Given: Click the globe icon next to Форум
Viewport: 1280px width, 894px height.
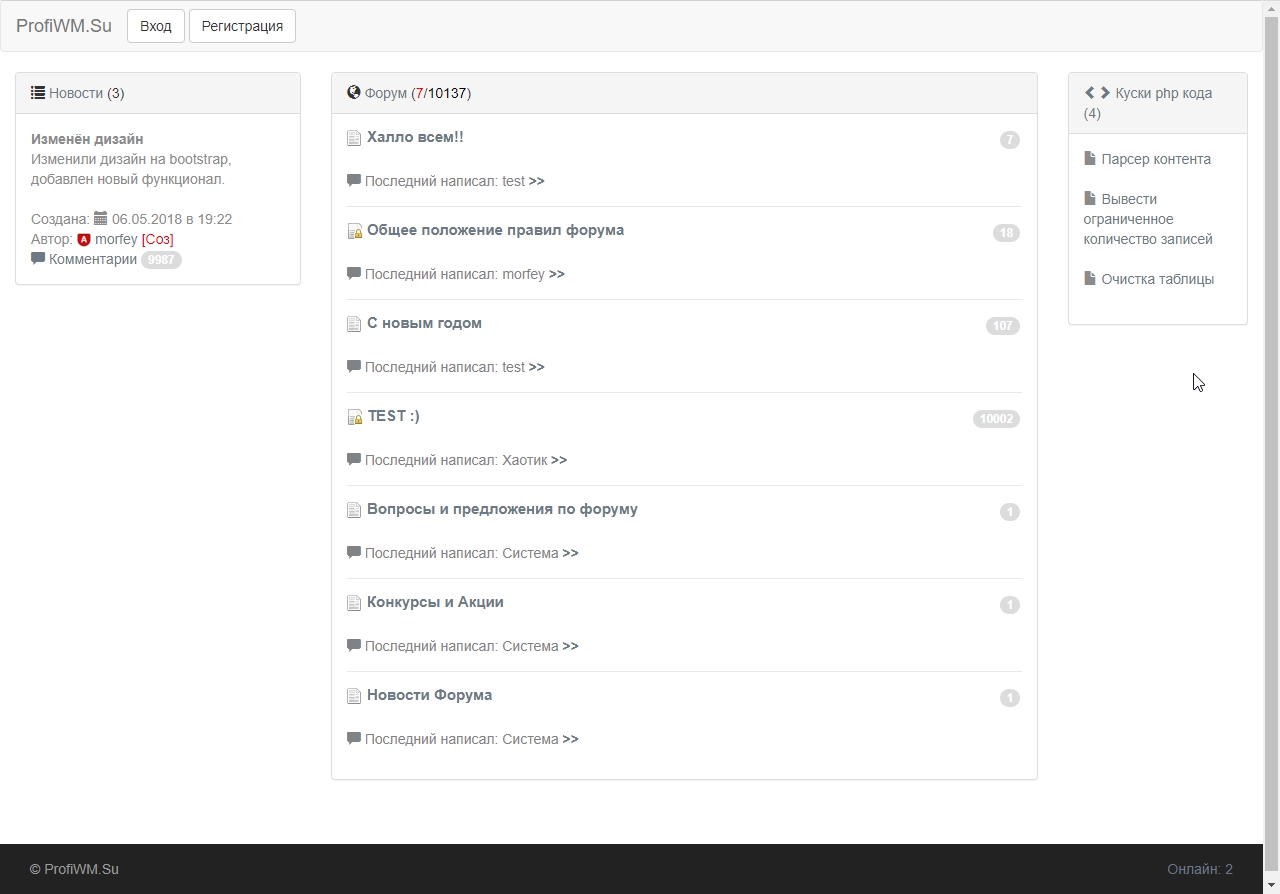Looking at the screenshot, I should (x=354, y=93).
